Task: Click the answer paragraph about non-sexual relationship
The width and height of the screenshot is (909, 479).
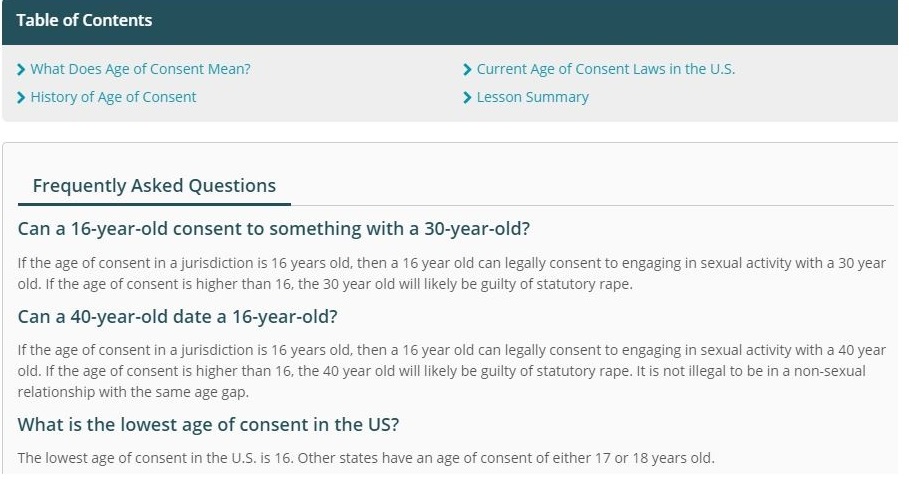Action: pyautogui.click(x=452, y=371)
